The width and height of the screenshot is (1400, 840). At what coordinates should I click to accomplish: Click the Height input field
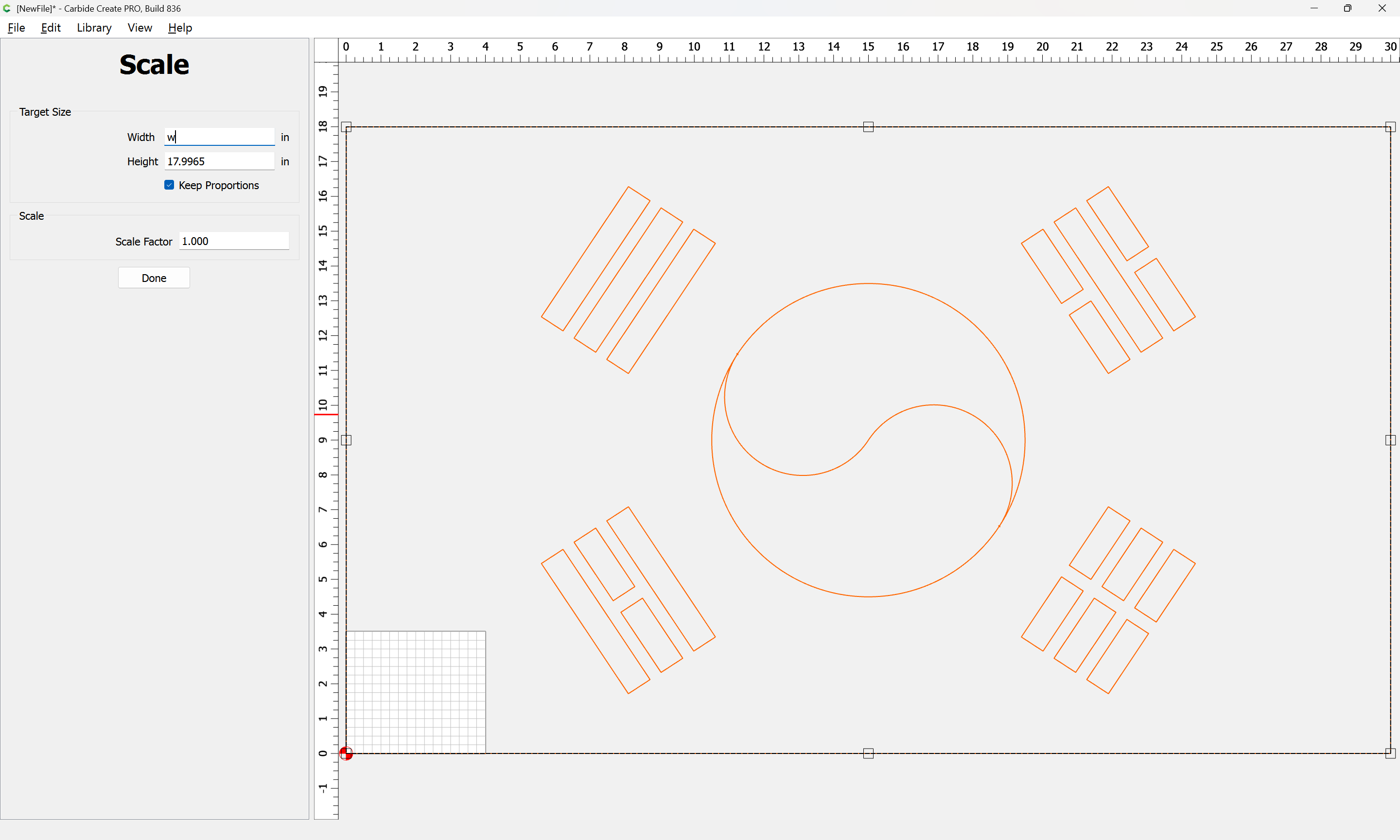pos(220,161)
